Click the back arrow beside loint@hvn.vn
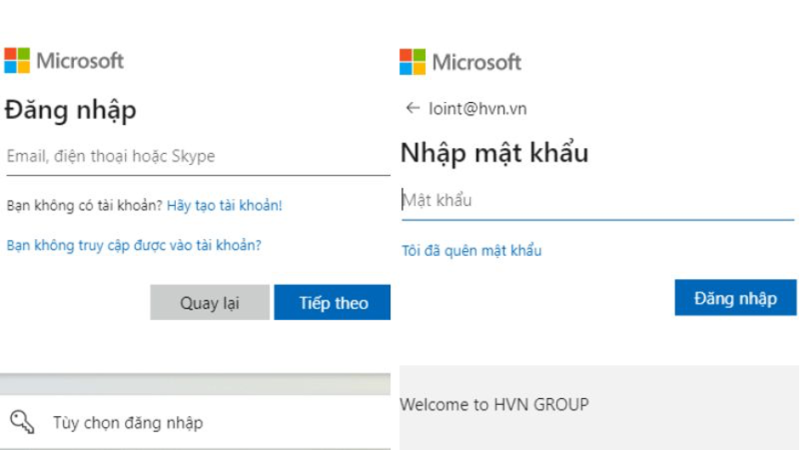 tap(412, 108)
